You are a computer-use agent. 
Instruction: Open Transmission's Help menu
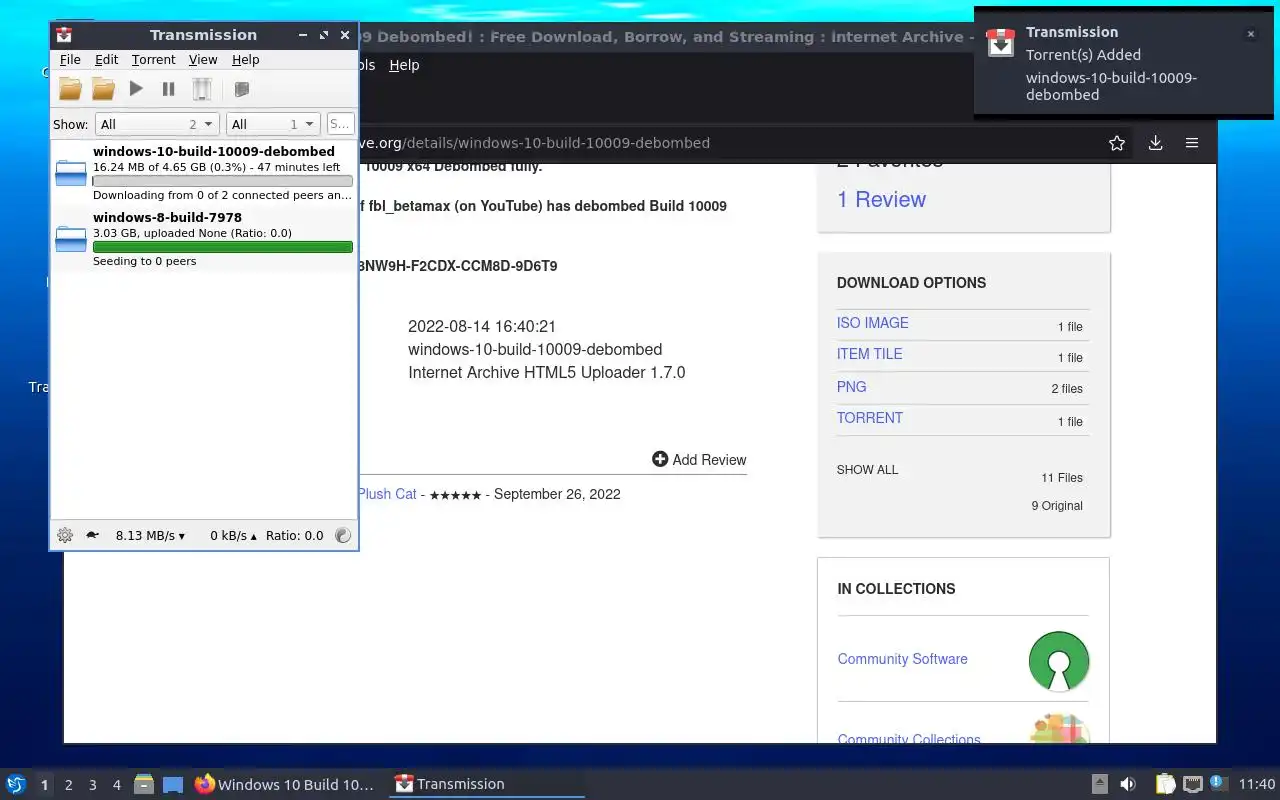pyautogui.click(x=245, y=60)
